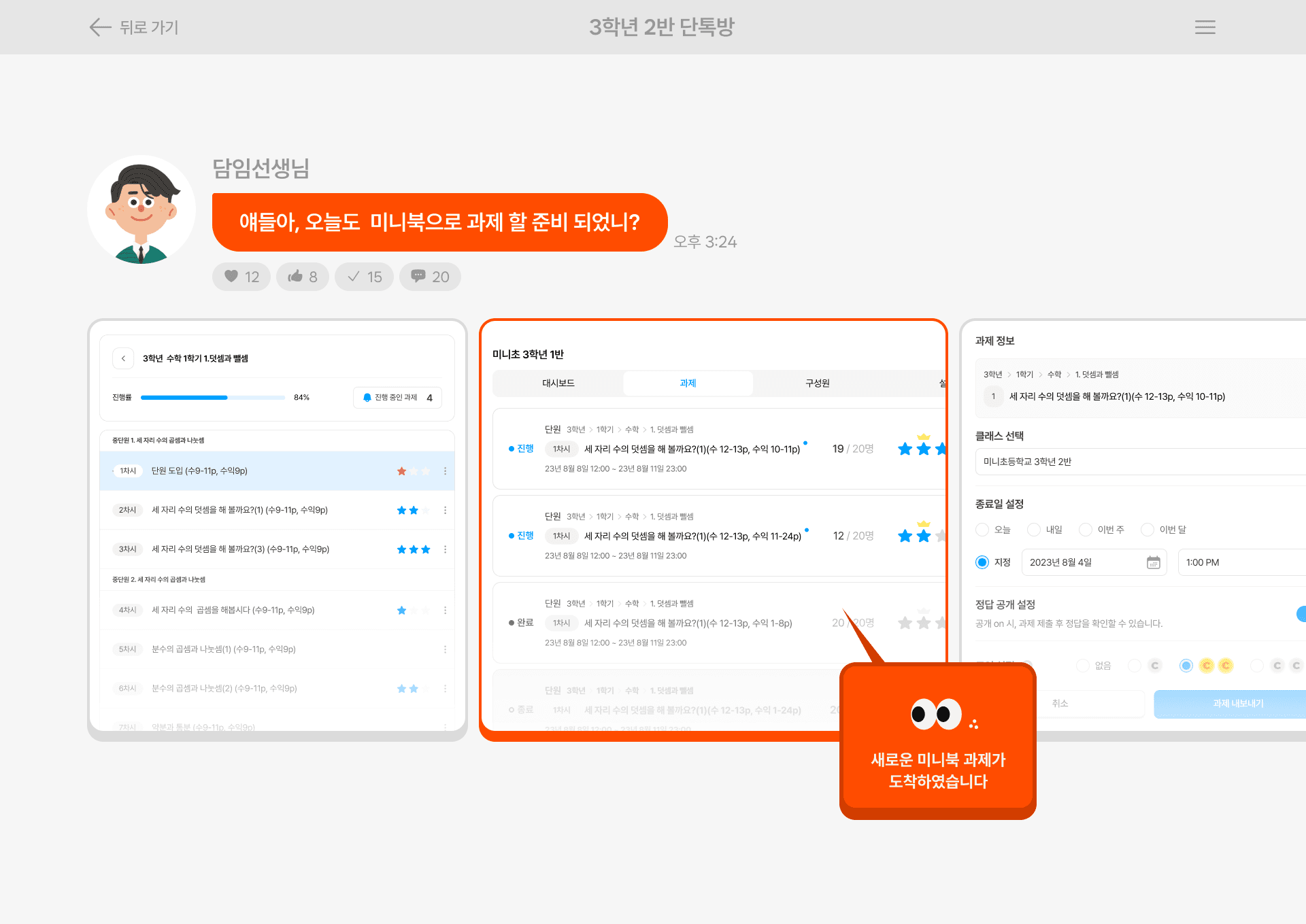The height and width of the screenshot is (924, 1306).
Task: Select the 없음 reward radio button
Action: pos(1083,666)
